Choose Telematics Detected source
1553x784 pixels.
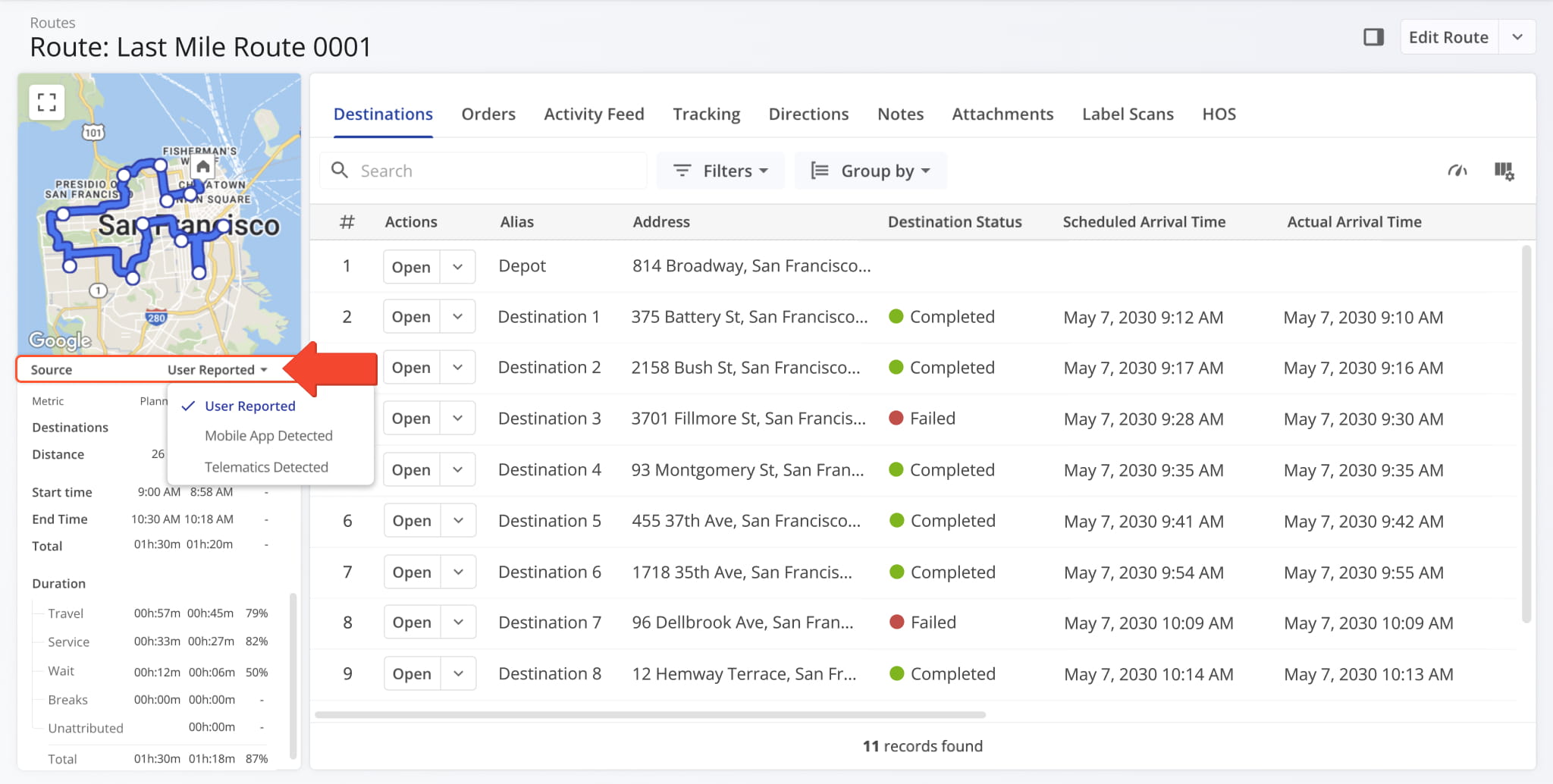click(266, 467)
